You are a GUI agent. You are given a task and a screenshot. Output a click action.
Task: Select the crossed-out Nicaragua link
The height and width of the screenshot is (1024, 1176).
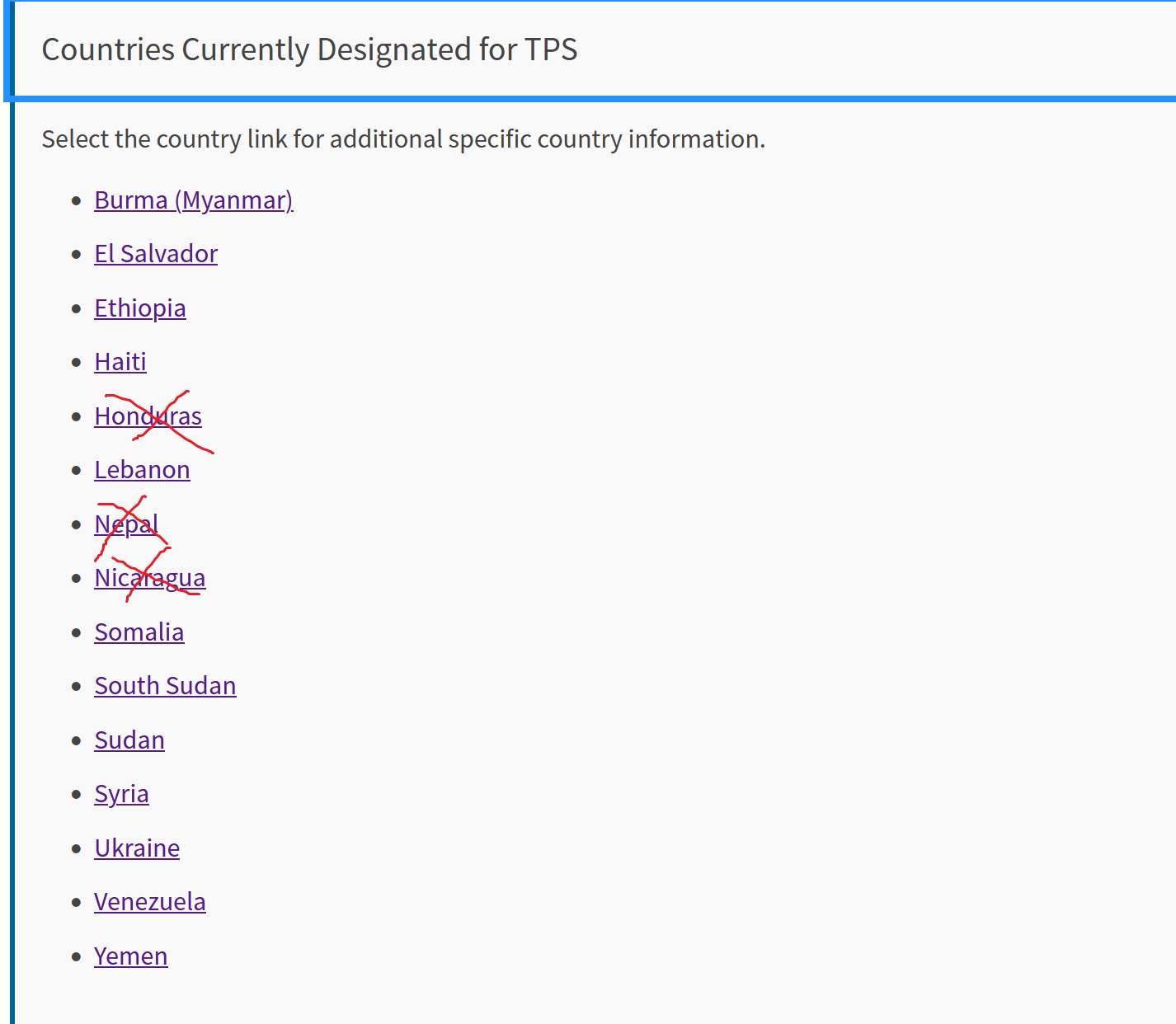150,578
